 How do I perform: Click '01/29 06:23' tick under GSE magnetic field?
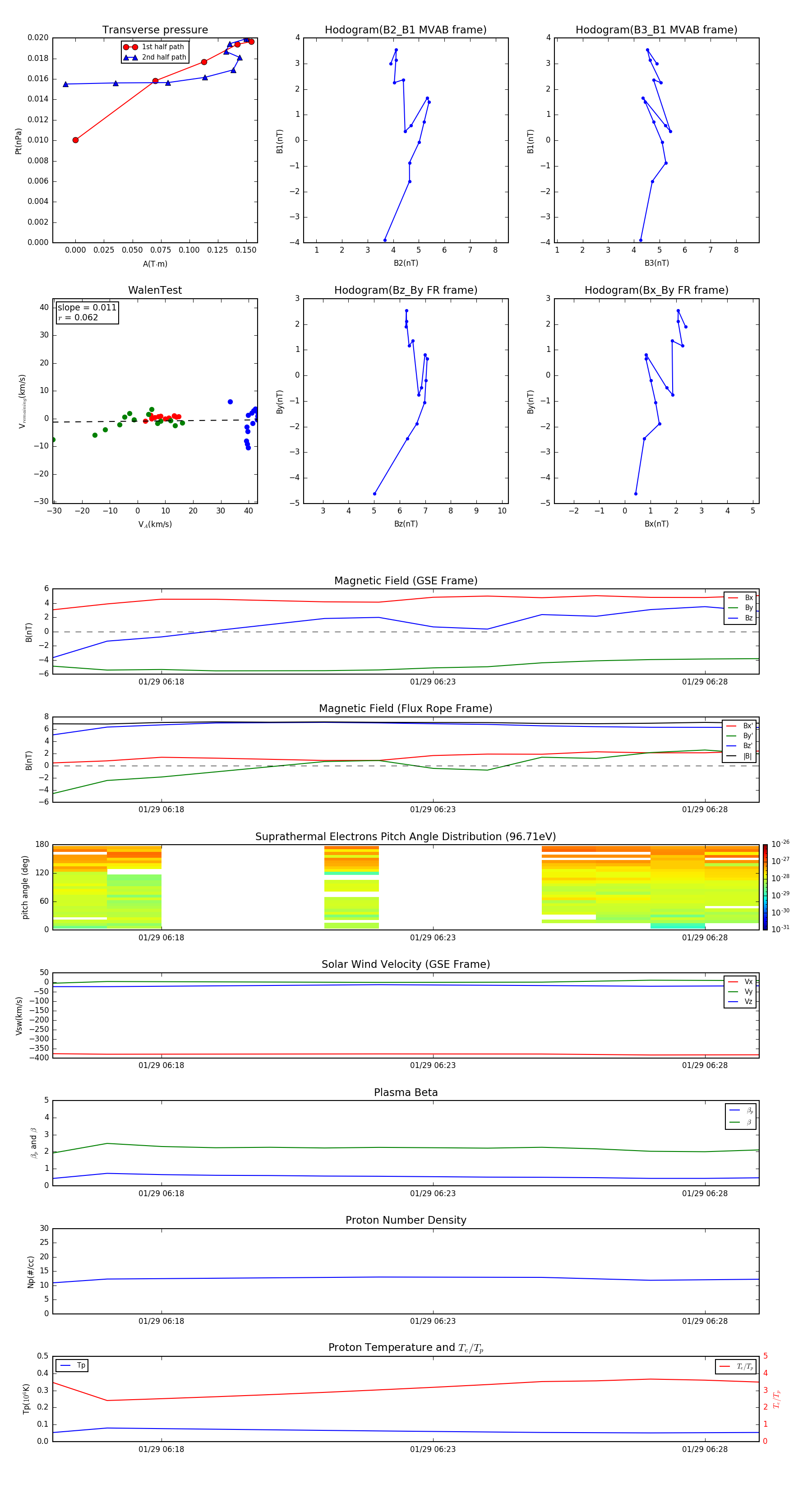(433, 682)
